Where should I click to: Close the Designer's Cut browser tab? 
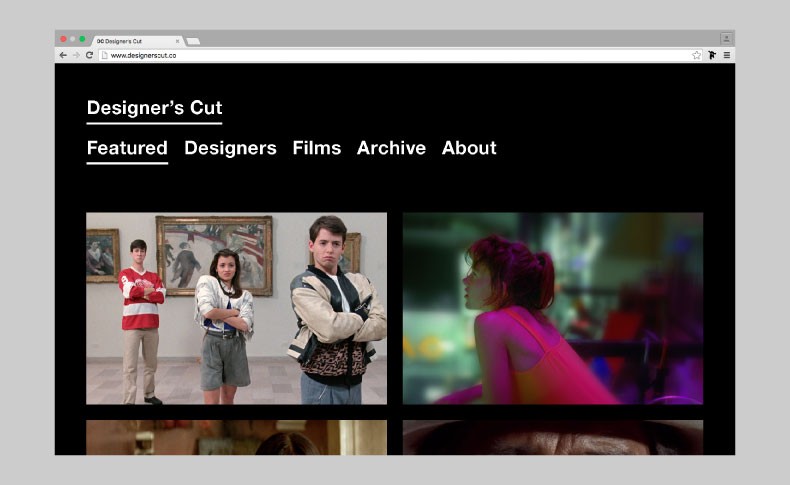pos(177,41)
